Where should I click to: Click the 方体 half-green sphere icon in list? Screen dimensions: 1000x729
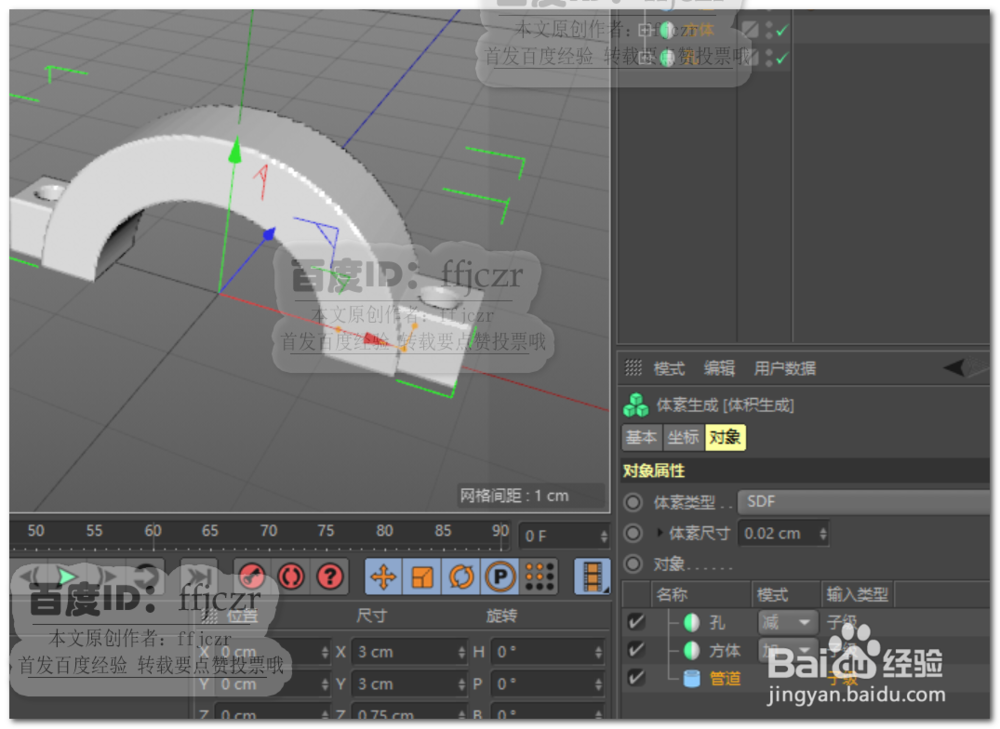coord(691,650)
